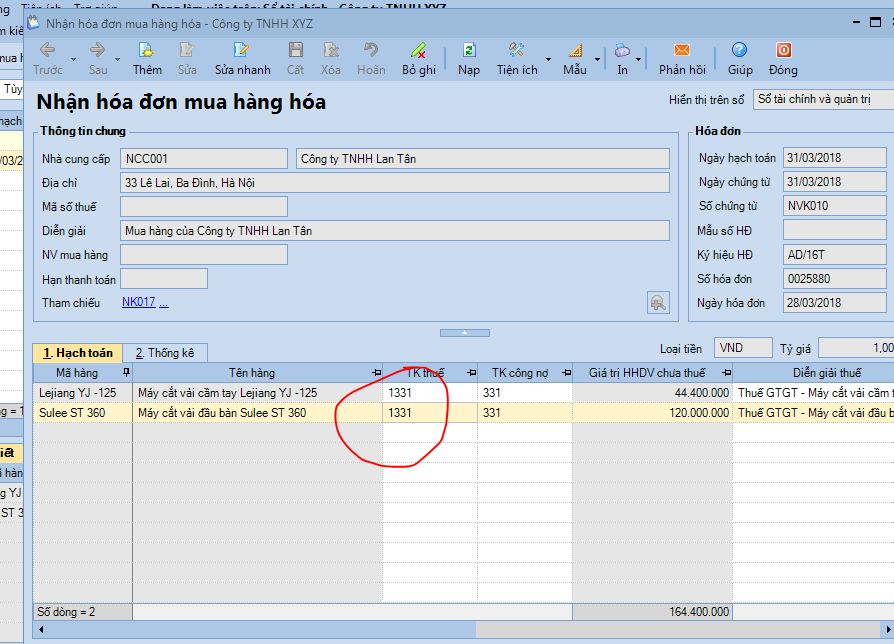
Task: Expand the In print dropdown arrow
Action: coord(639,59)
